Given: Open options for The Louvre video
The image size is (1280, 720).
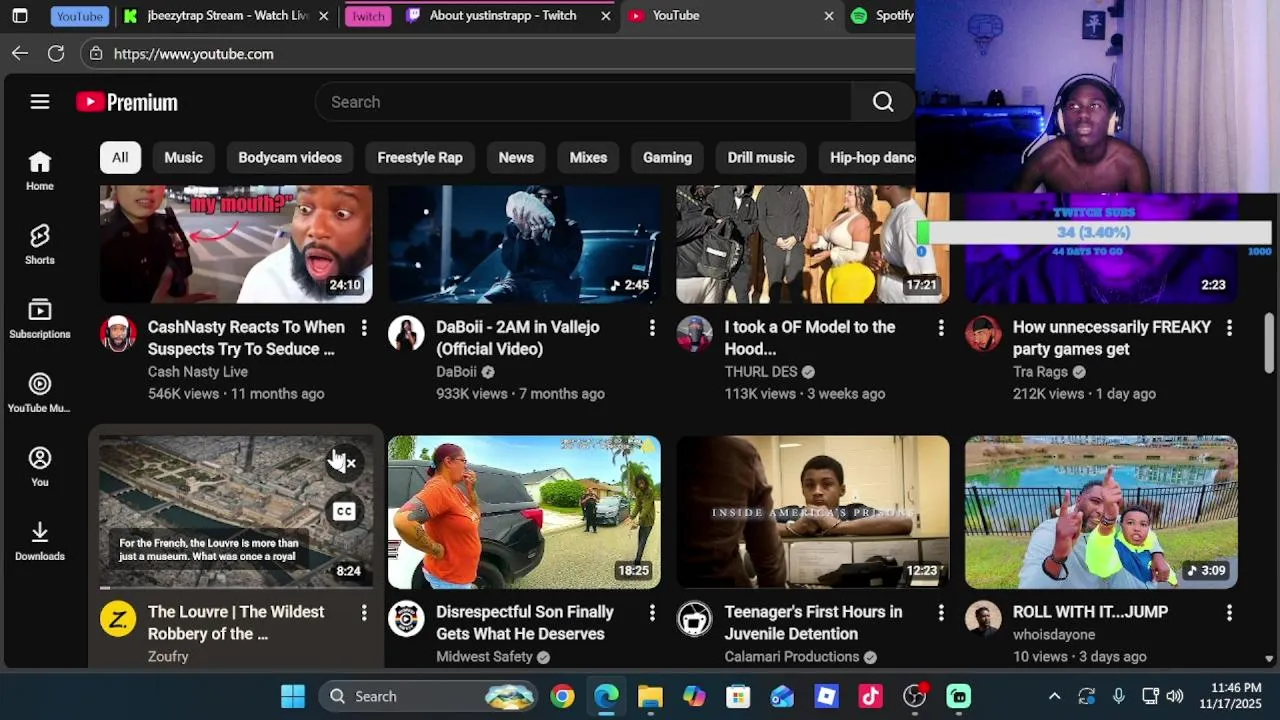Looking at the screenshot, I should [x=364, y=612].
